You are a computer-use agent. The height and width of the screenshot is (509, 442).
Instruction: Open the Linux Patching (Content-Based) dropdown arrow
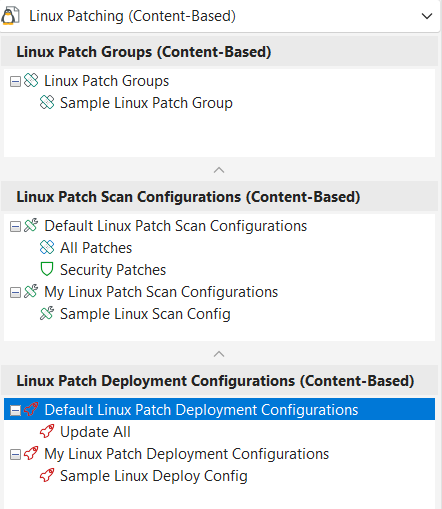click(427, 16)
